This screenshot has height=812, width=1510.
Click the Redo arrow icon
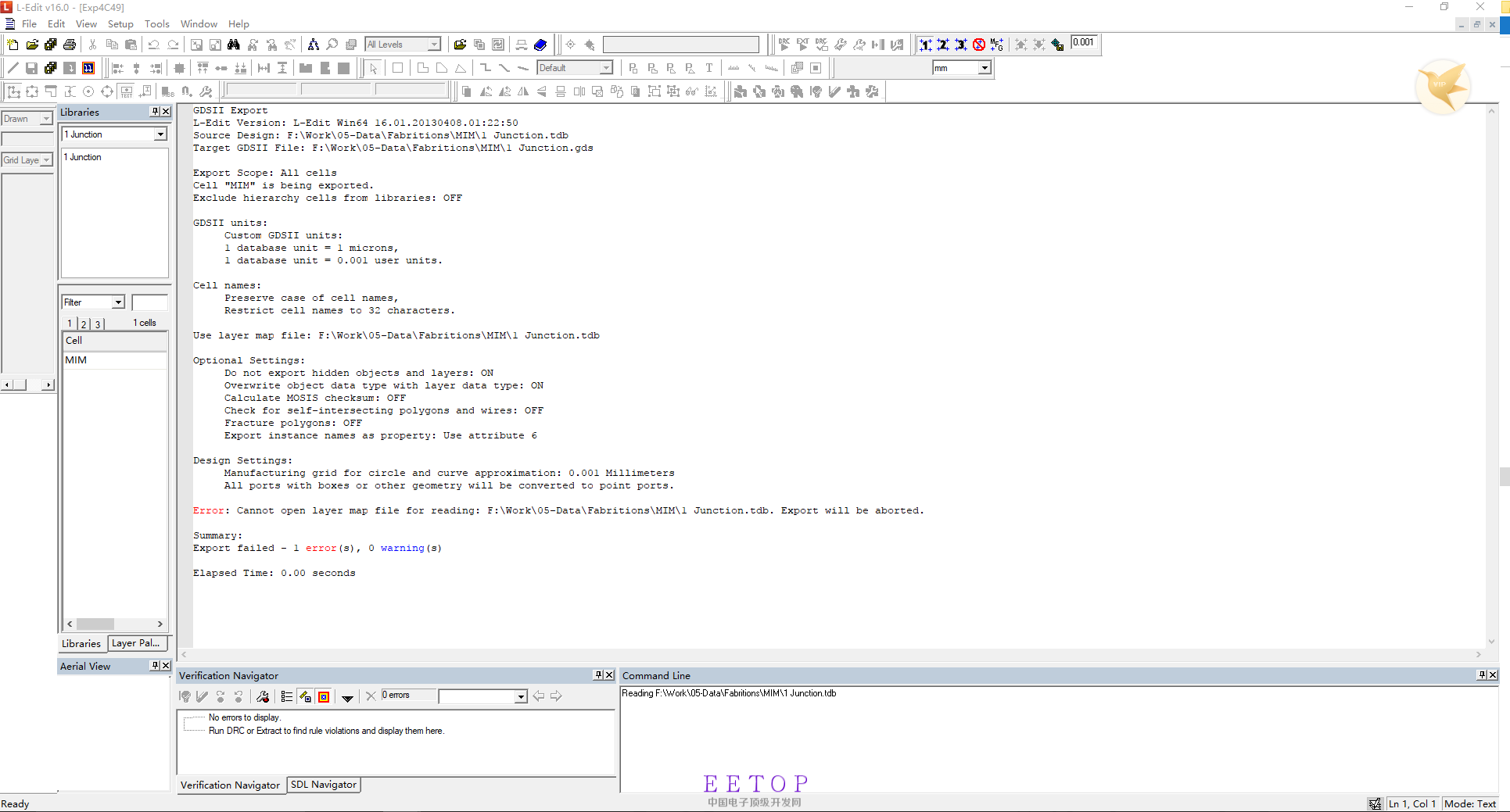coord(173,45)
